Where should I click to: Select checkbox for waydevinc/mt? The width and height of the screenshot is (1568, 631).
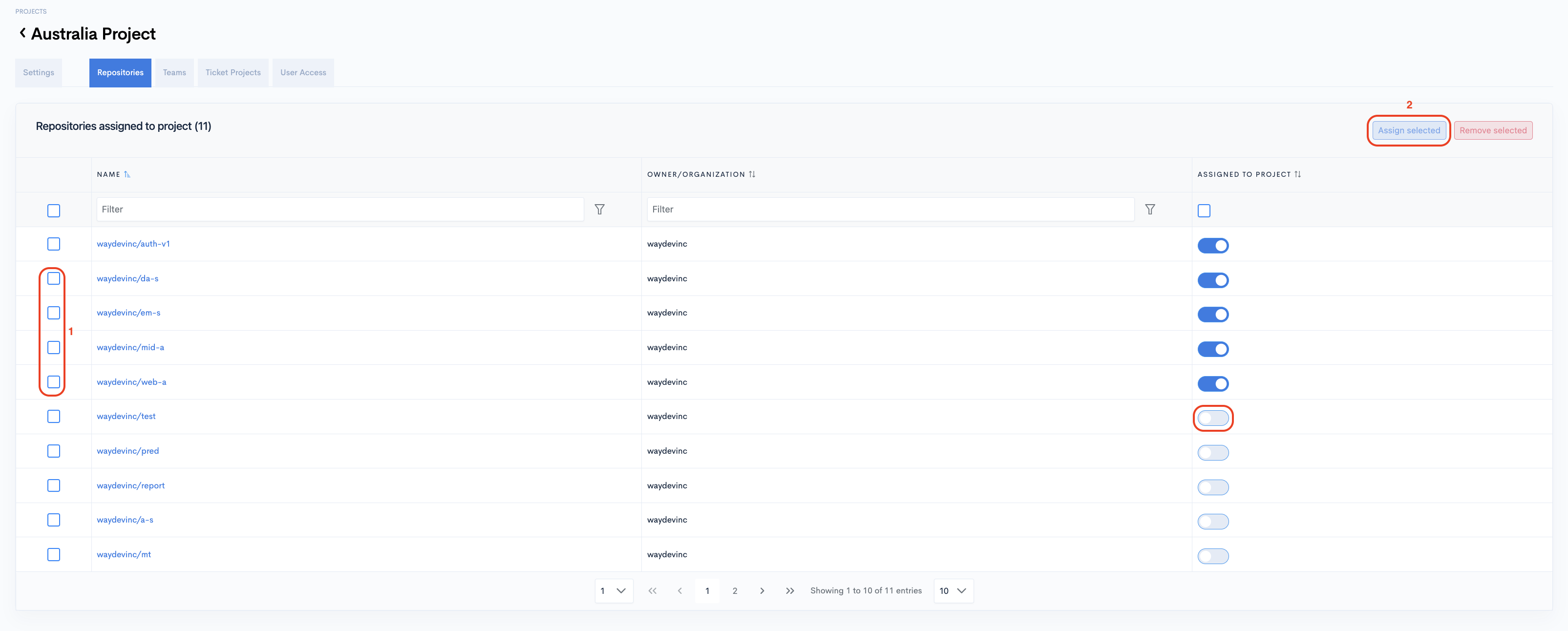coord(54,554)
